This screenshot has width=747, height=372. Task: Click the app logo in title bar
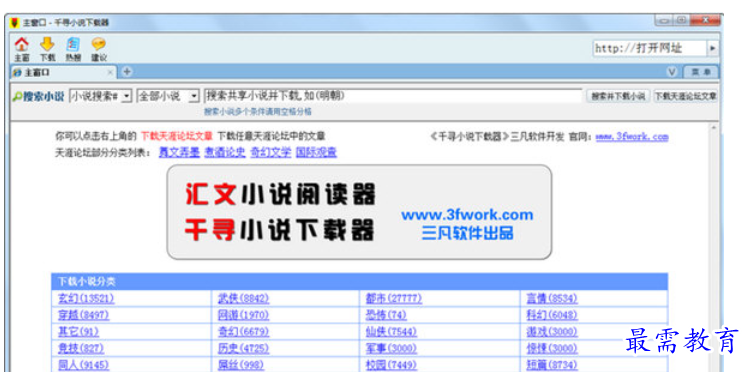[15, 22]
